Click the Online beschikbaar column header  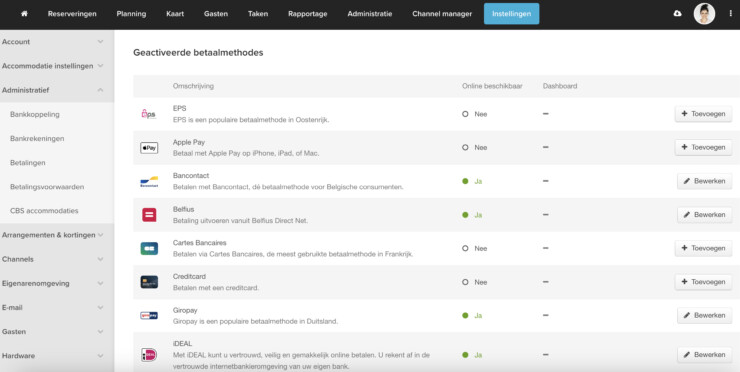492,86
